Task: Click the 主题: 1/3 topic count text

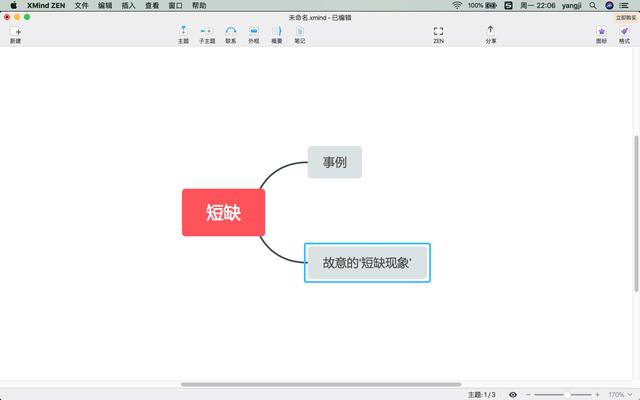Action: pyautogui.click(x=481, y=395)
